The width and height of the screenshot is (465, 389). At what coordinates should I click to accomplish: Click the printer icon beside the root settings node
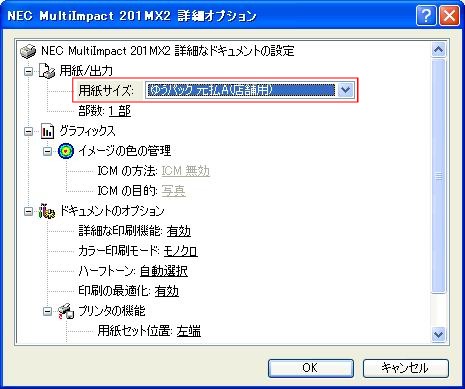(x=28, y=51)
